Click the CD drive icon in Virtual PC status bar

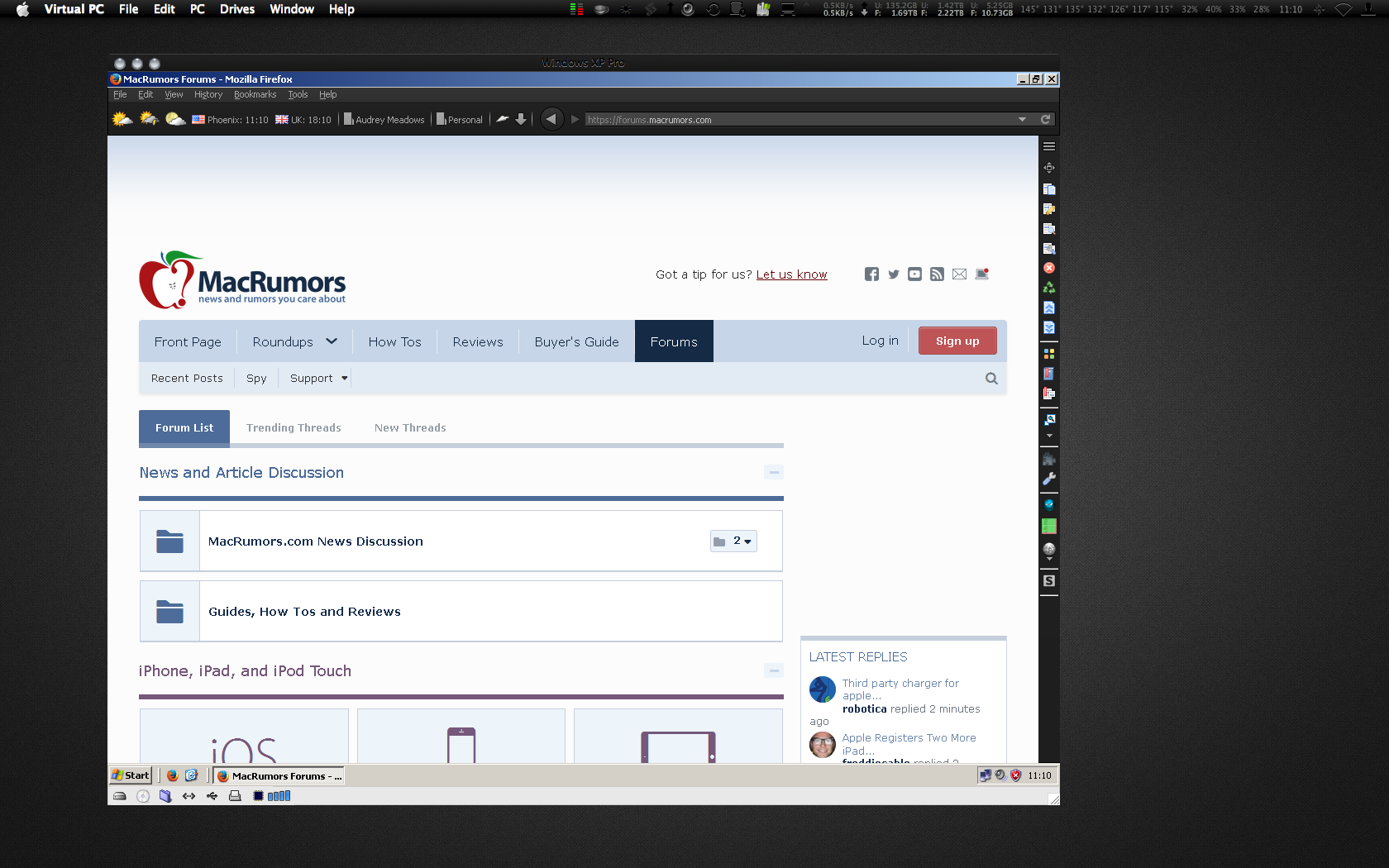pos(143,796)
